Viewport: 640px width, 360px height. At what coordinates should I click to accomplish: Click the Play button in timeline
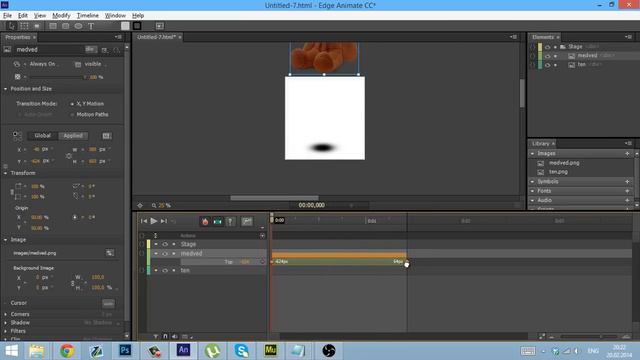click(x=154, y=221)
